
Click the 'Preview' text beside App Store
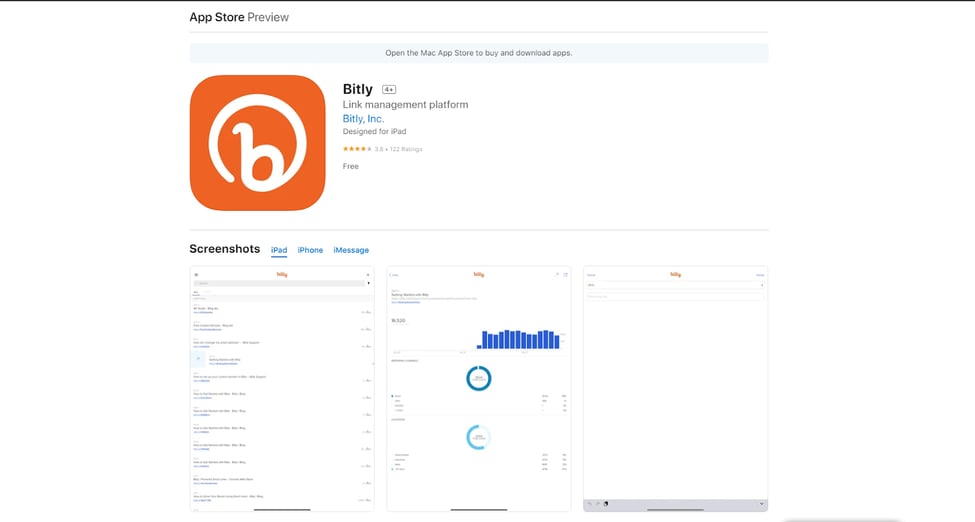tap(268, 17)
